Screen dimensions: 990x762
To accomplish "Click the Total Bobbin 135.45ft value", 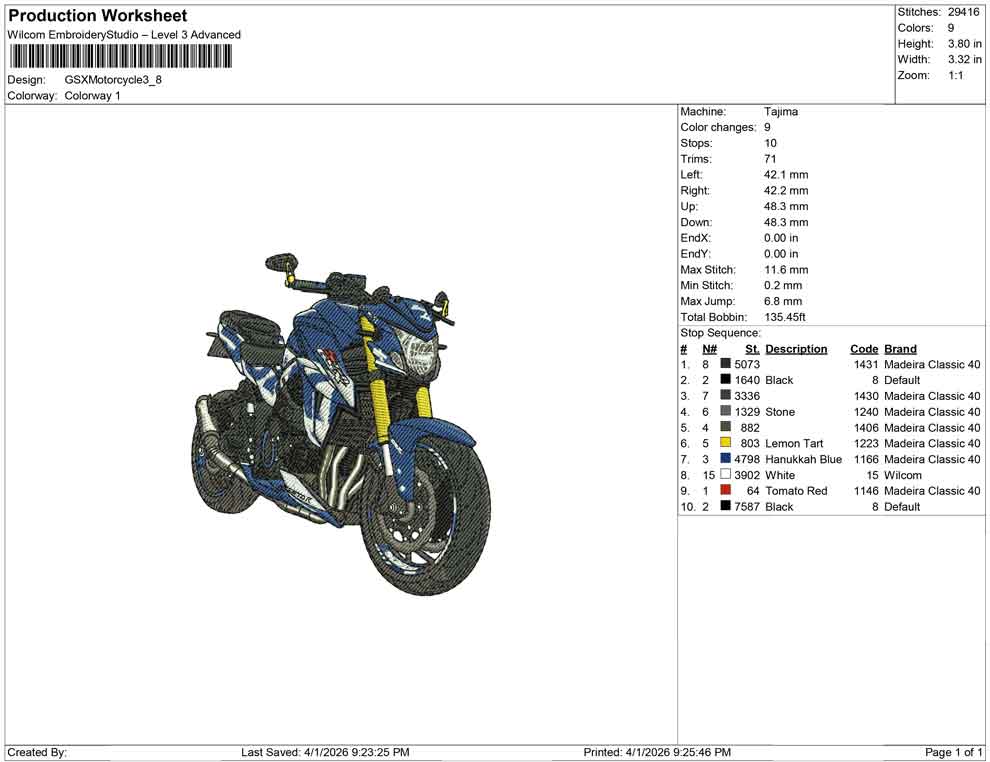I will [x=784, y=317].
